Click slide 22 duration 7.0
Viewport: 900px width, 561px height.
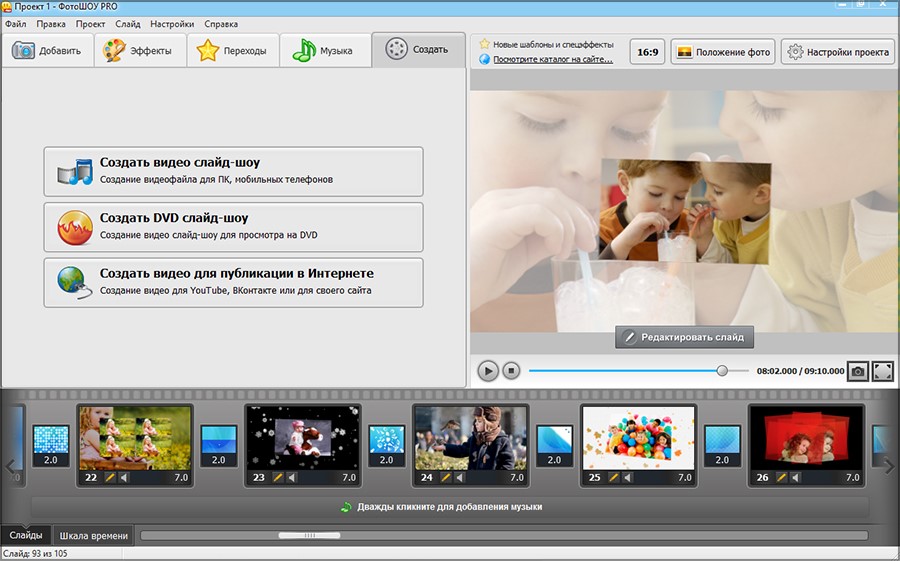(x=181, y=477)
